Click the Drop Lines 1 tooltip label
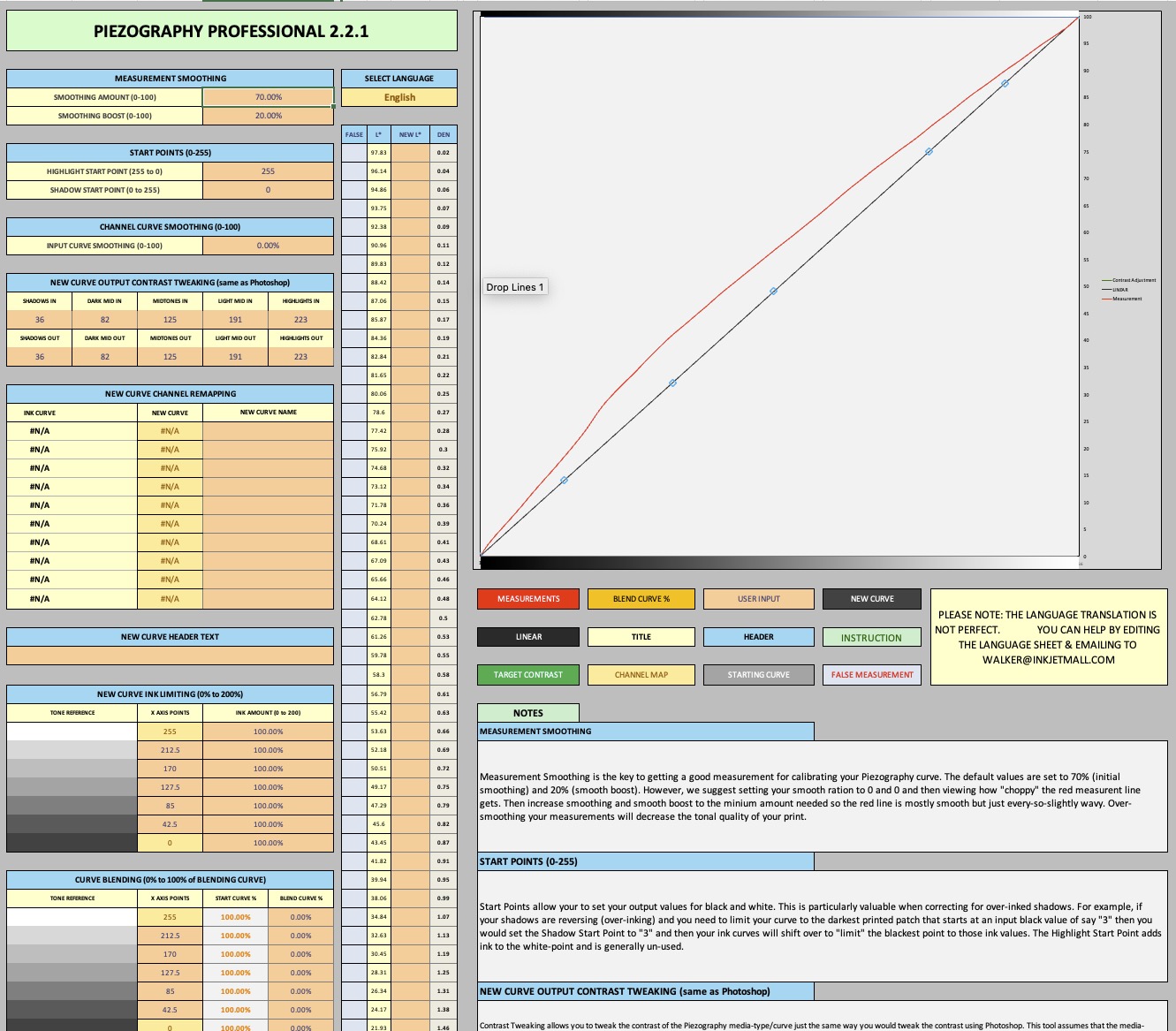The image size is (1176, 1031). (x=515, y=287)
